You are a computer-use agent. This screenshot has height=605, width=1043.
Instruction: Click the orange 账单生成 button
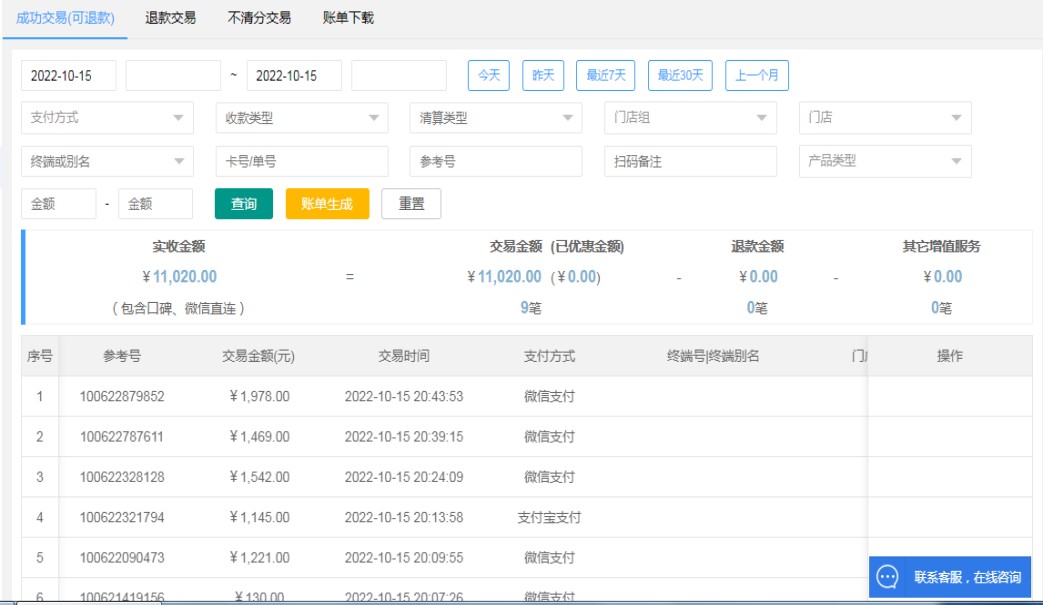click(327, 204)
